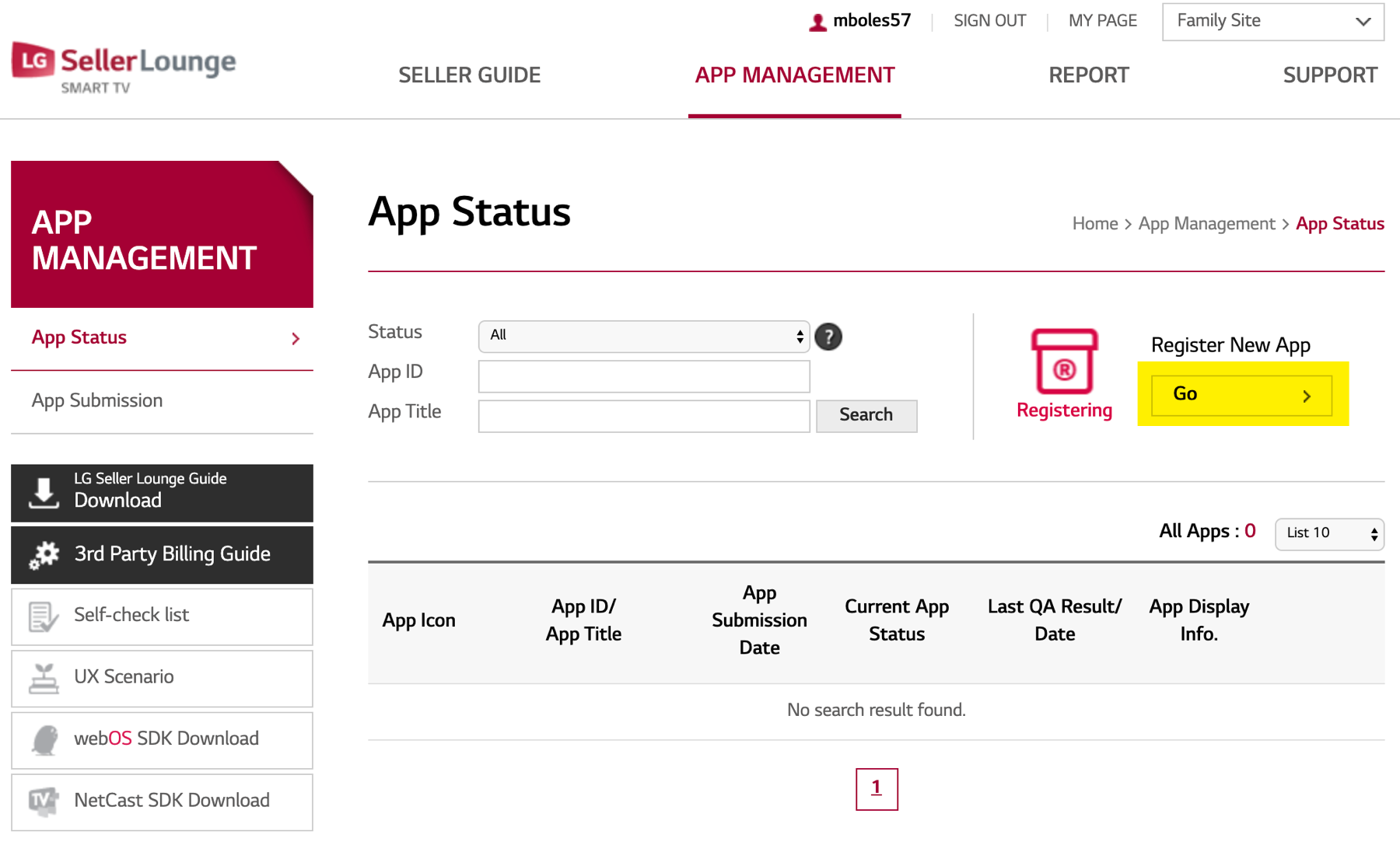
Task: Expand the Family Site dropdown
Action: pos(1272,22)
